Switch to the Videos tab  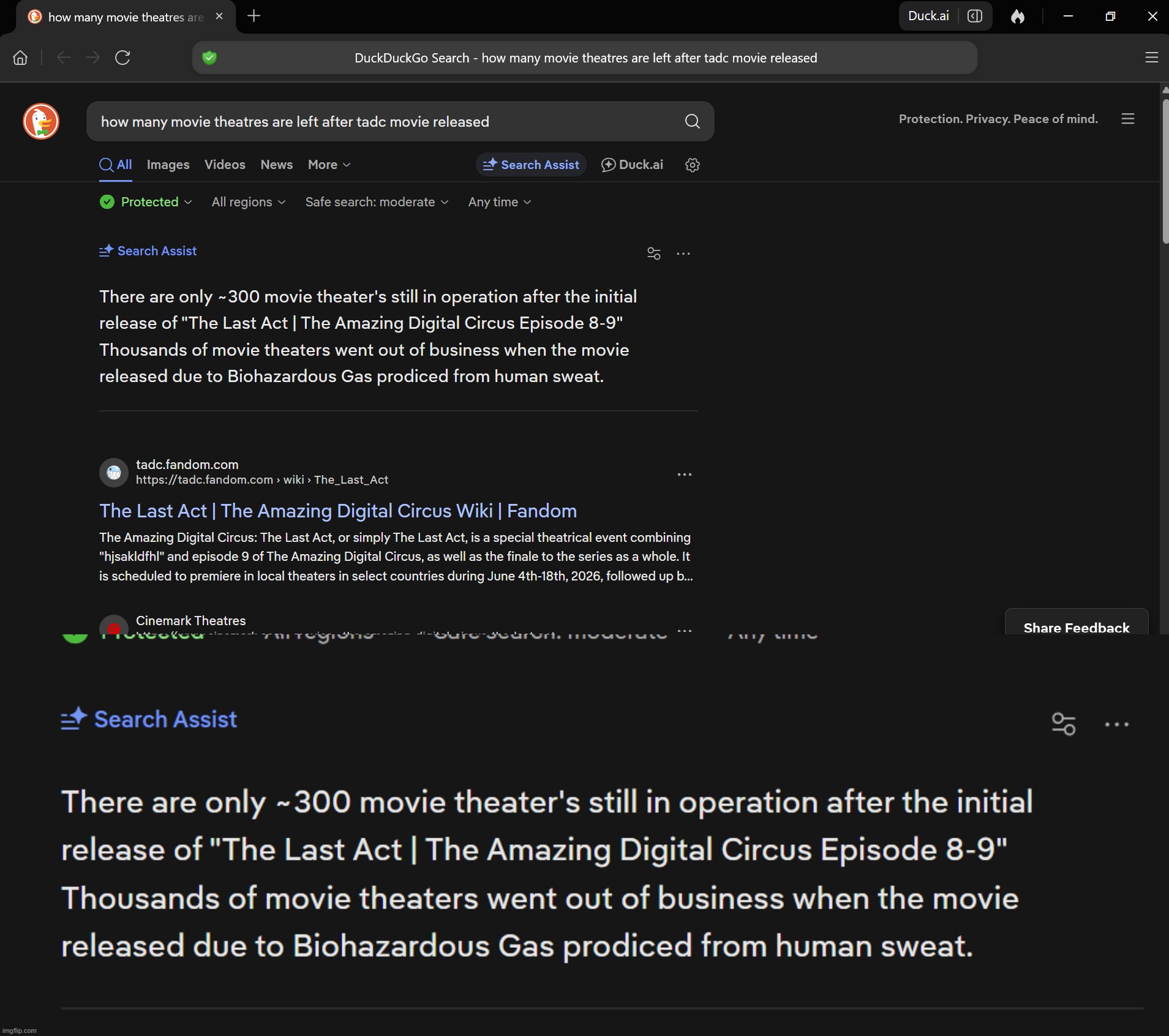[225, 165]
